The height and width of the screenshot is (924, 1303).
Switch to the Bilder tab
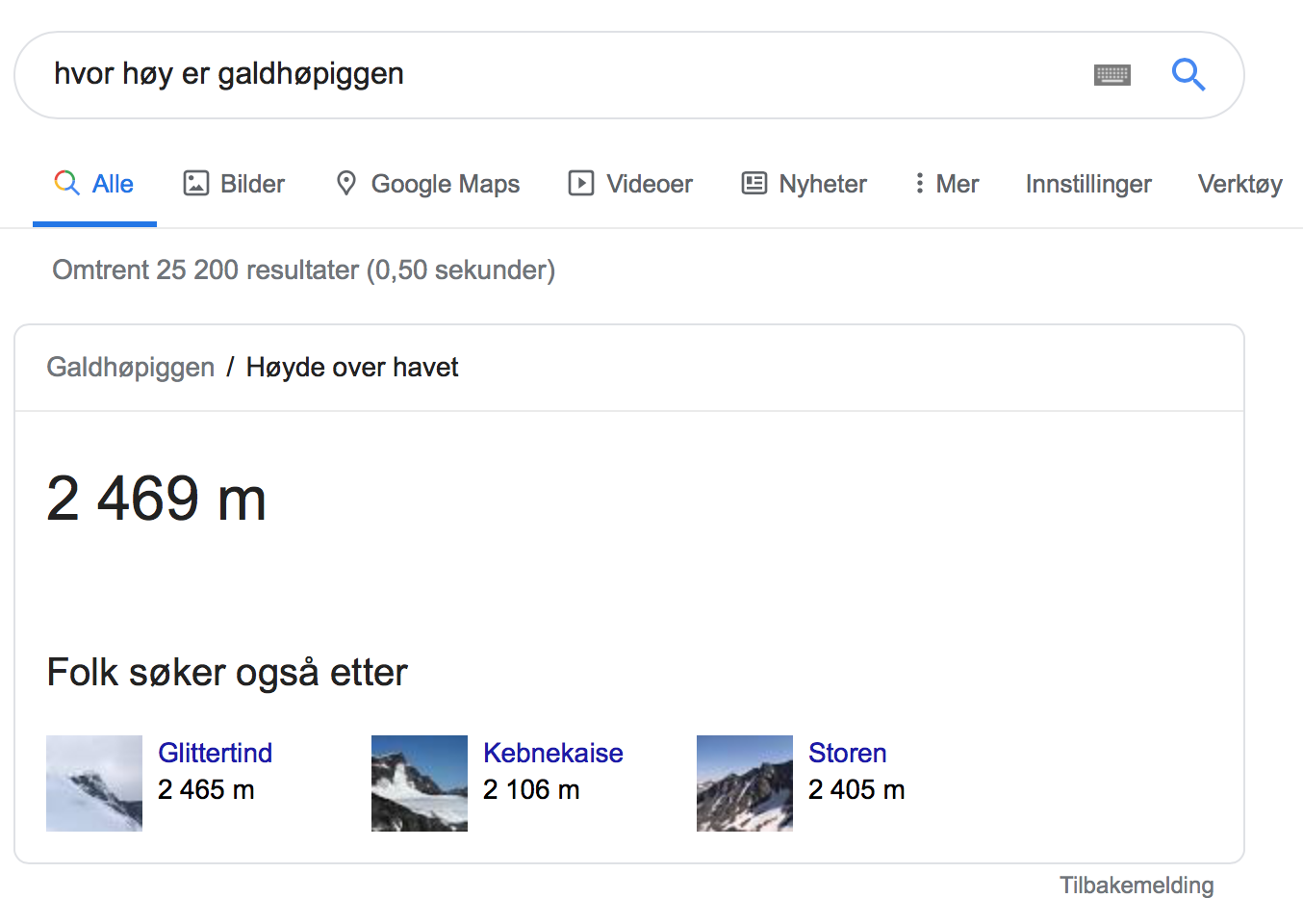pos(252,184)
